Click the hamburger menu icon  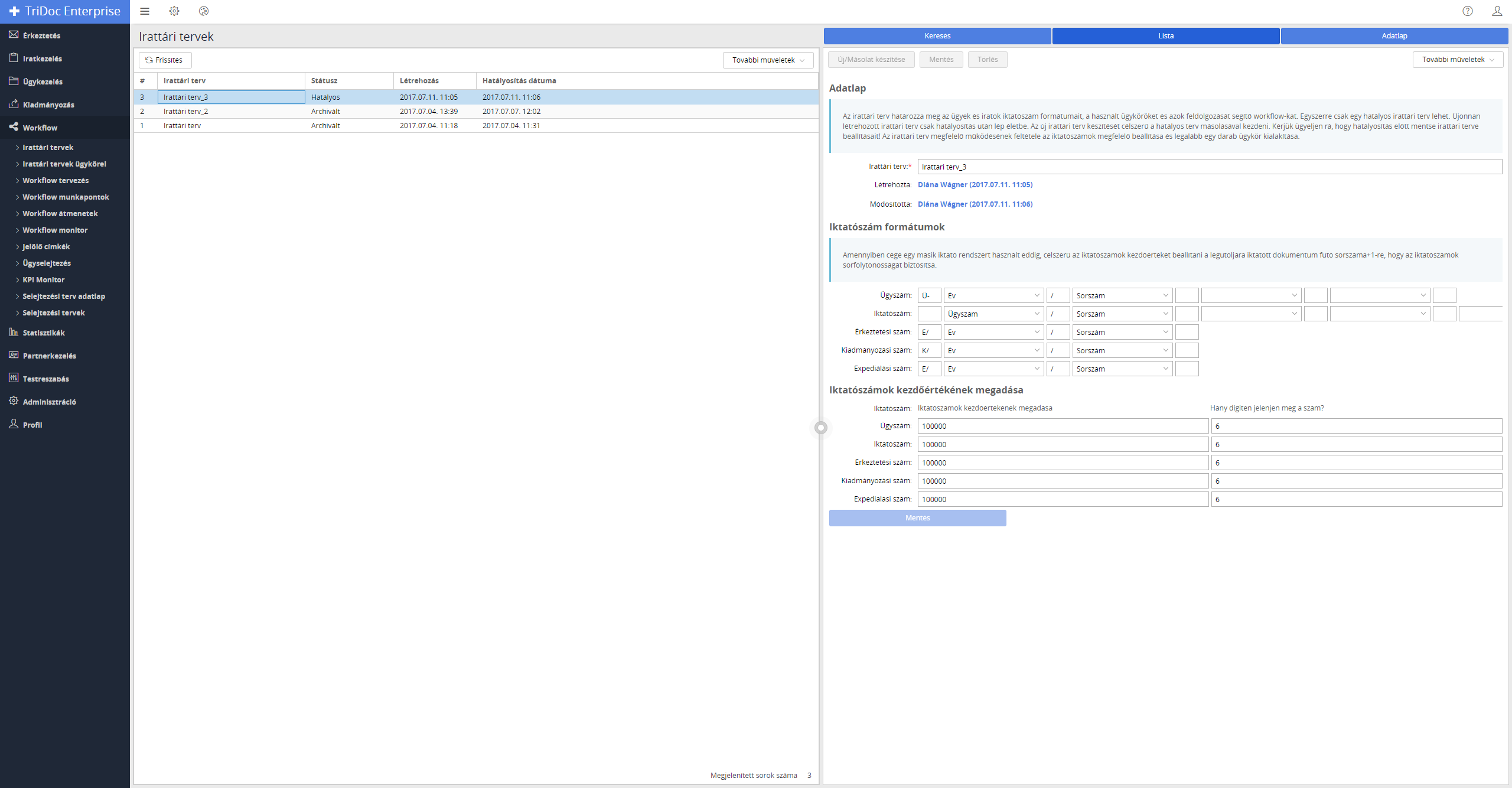[x=145, y=11]
